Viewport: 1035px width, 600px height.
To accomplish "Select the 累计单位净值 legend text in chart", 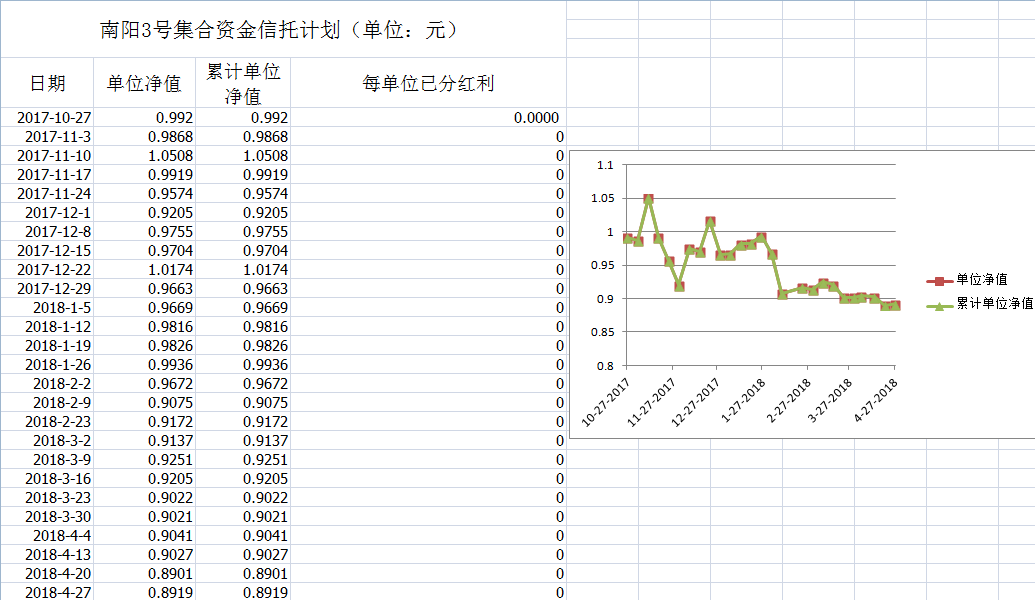I will point(994,304).
